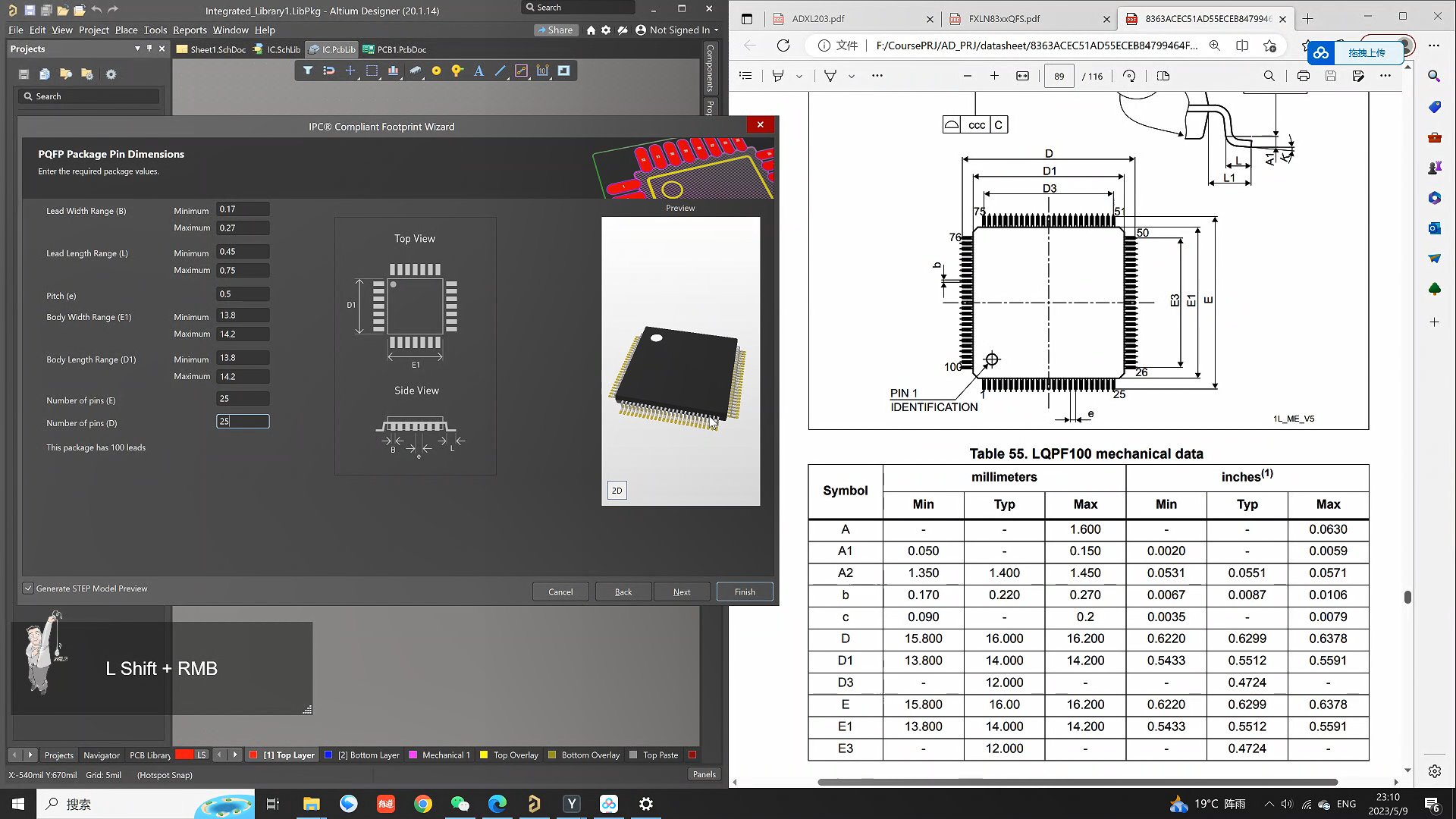Screen dimensions: 1456x819
Task: Open the Altium File menu
Action: 16,30
